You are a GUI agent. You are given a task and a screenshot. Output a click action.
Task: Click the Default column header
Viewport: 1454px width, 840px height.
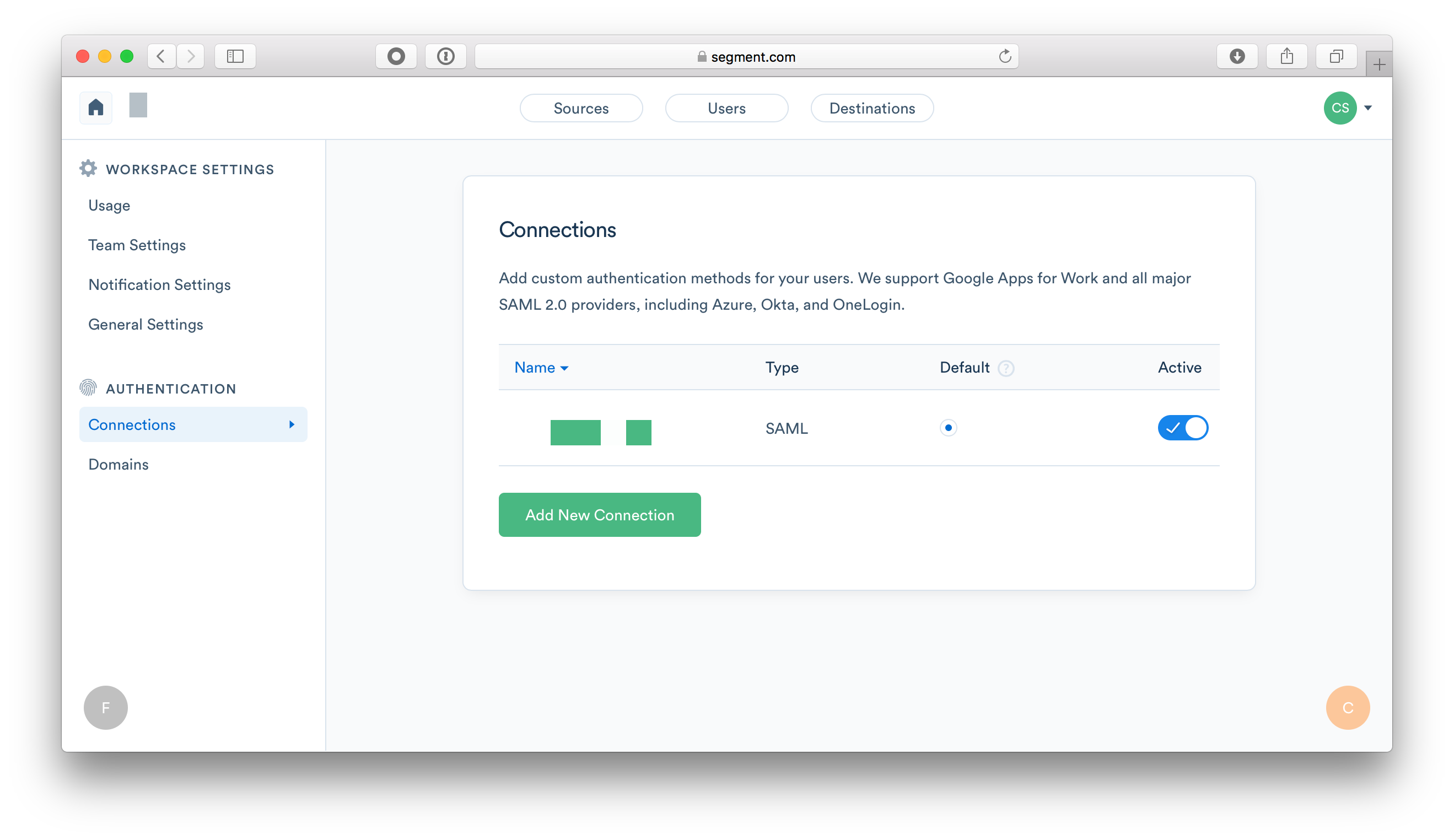(964, 368)
